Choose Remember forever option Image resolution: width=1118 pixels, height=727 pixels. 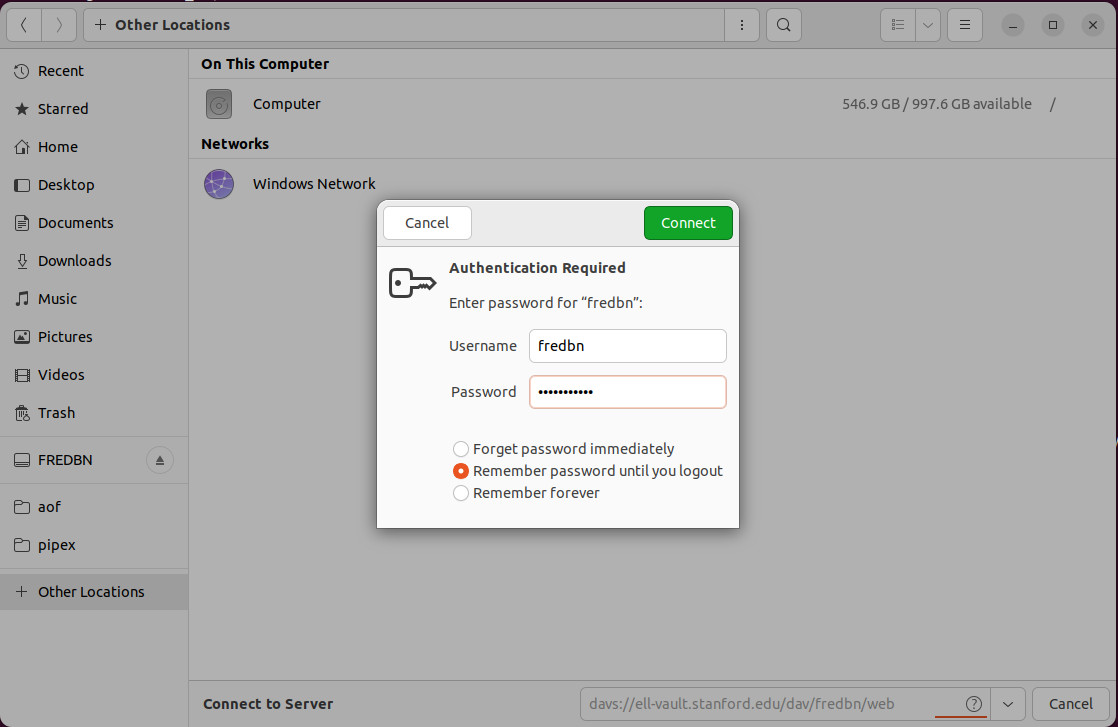[461, 493]
